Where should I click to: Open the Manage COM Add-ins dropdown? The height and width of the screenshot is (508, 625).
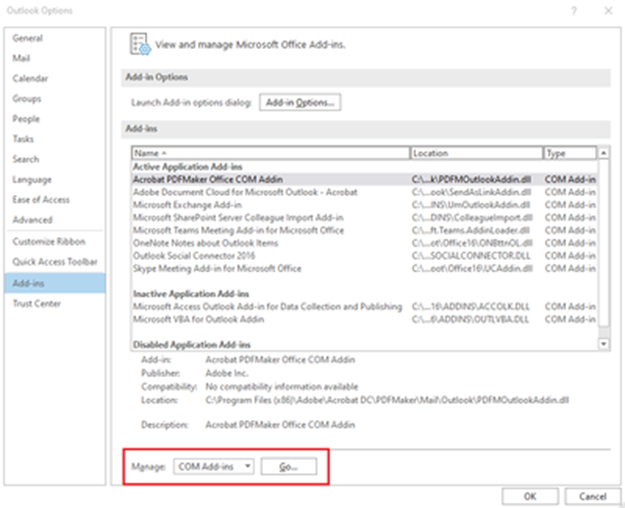click(x=213, y=466)
